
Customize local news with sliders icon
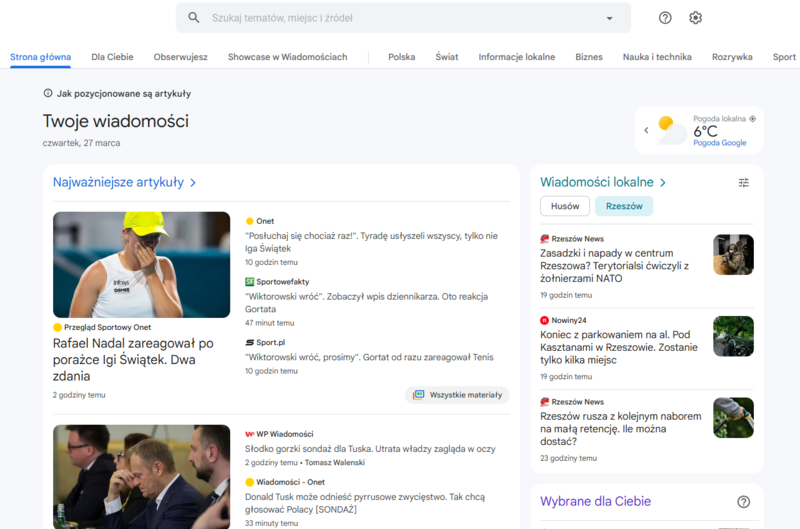coord(743,183)
